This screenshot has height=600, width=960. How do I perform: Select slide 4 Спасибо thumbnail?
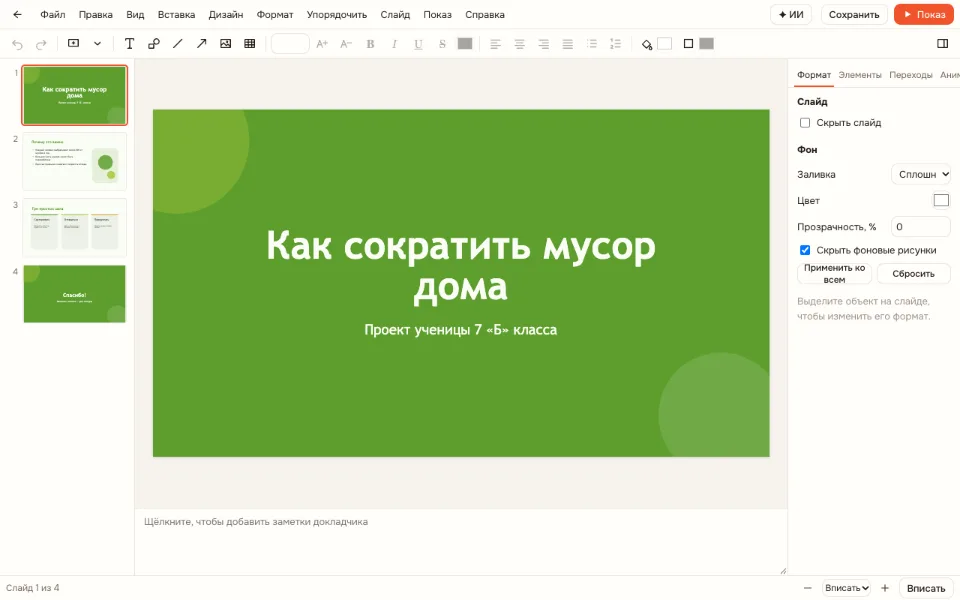(x=75, y=294)
